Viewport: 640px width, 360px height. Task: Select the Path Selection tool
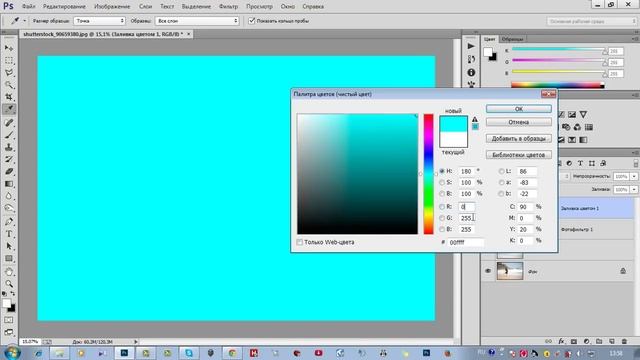click(x=9, y=246)
